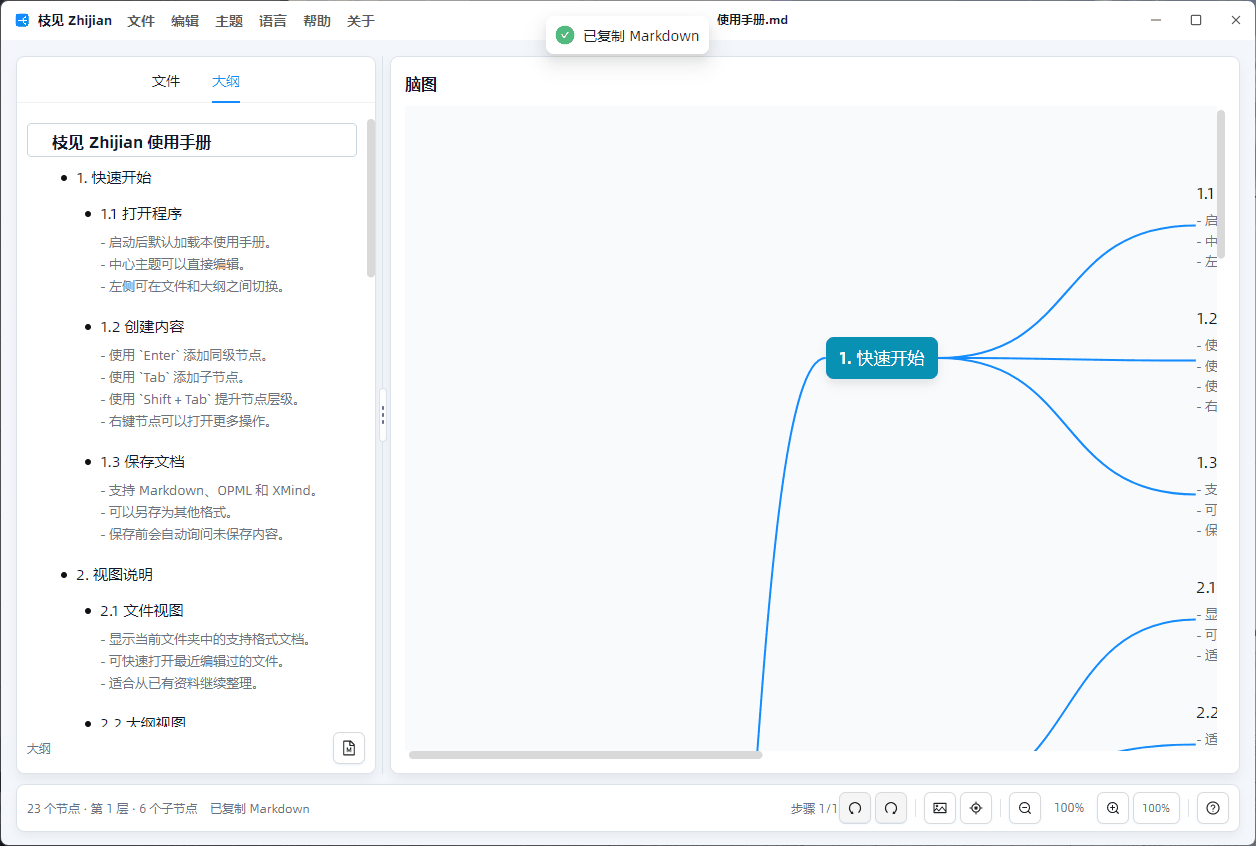Open the 帮助 menu
This screenshot has height=846, width=1256.
tap(317, 21)
